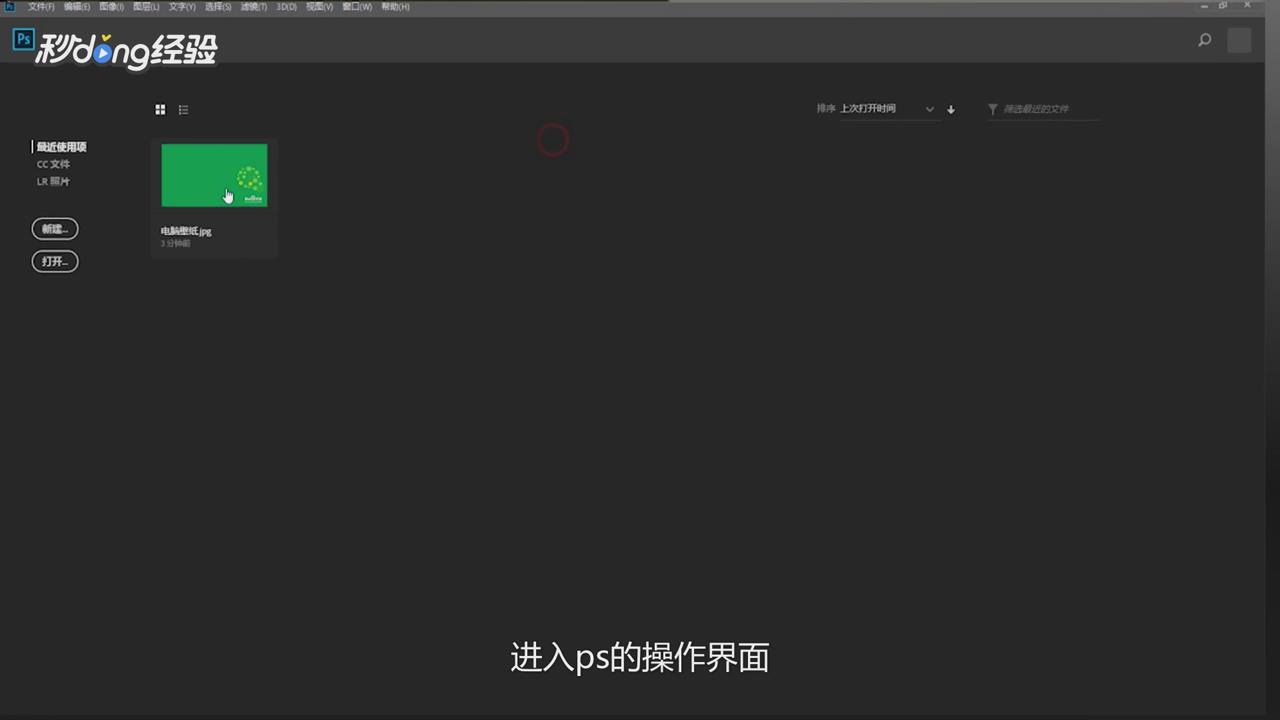Open the 选择(S) menu

click(x=218, y=7)
